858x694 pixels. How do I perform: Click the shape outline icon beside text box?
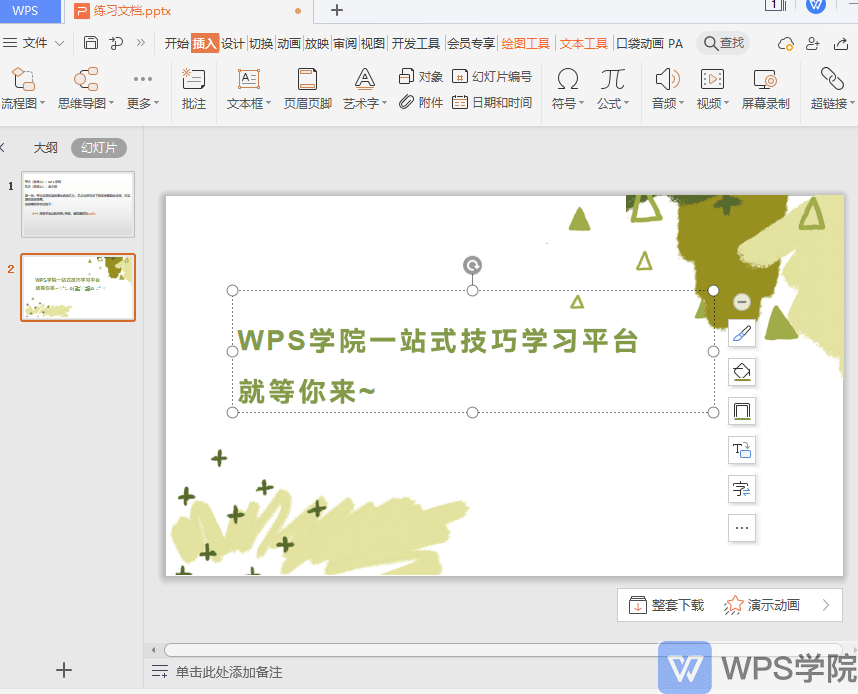[742, 410]
